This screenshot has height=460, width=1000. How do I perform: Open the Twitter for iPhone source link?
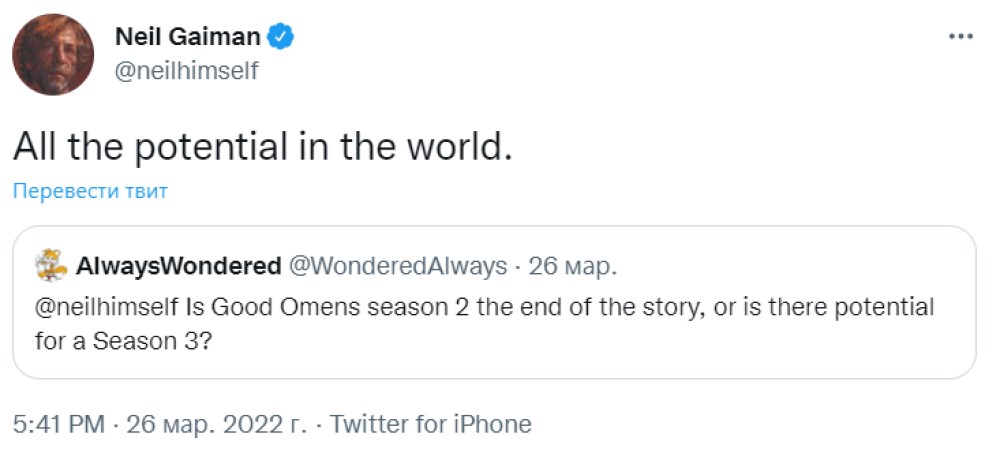pyautogui.click(x=430, y=424)
